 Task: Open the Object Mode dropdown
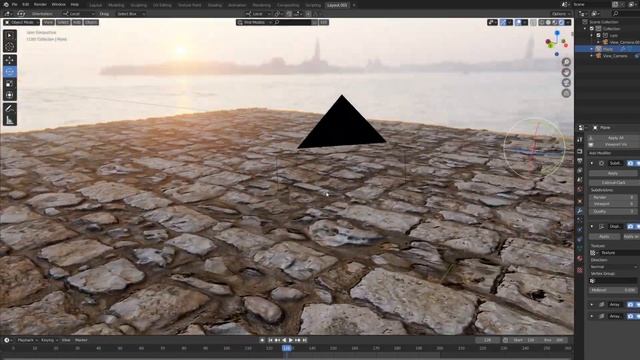(x=21, y=22)
